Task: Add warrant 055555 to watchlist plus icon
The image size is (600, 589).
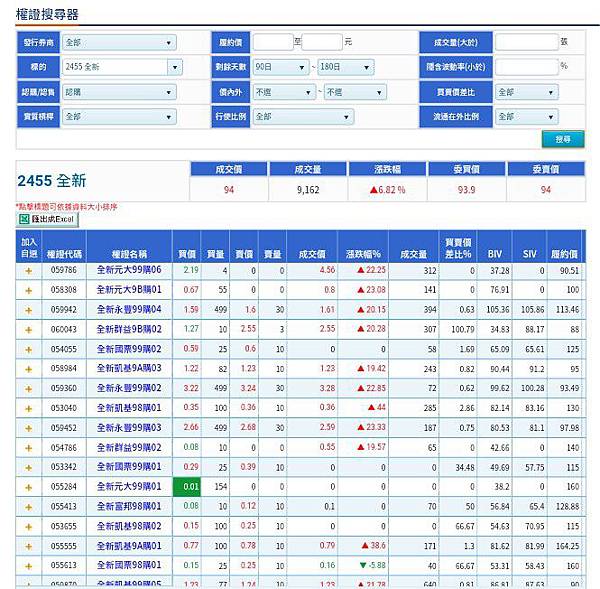Action: coord(29,547)
